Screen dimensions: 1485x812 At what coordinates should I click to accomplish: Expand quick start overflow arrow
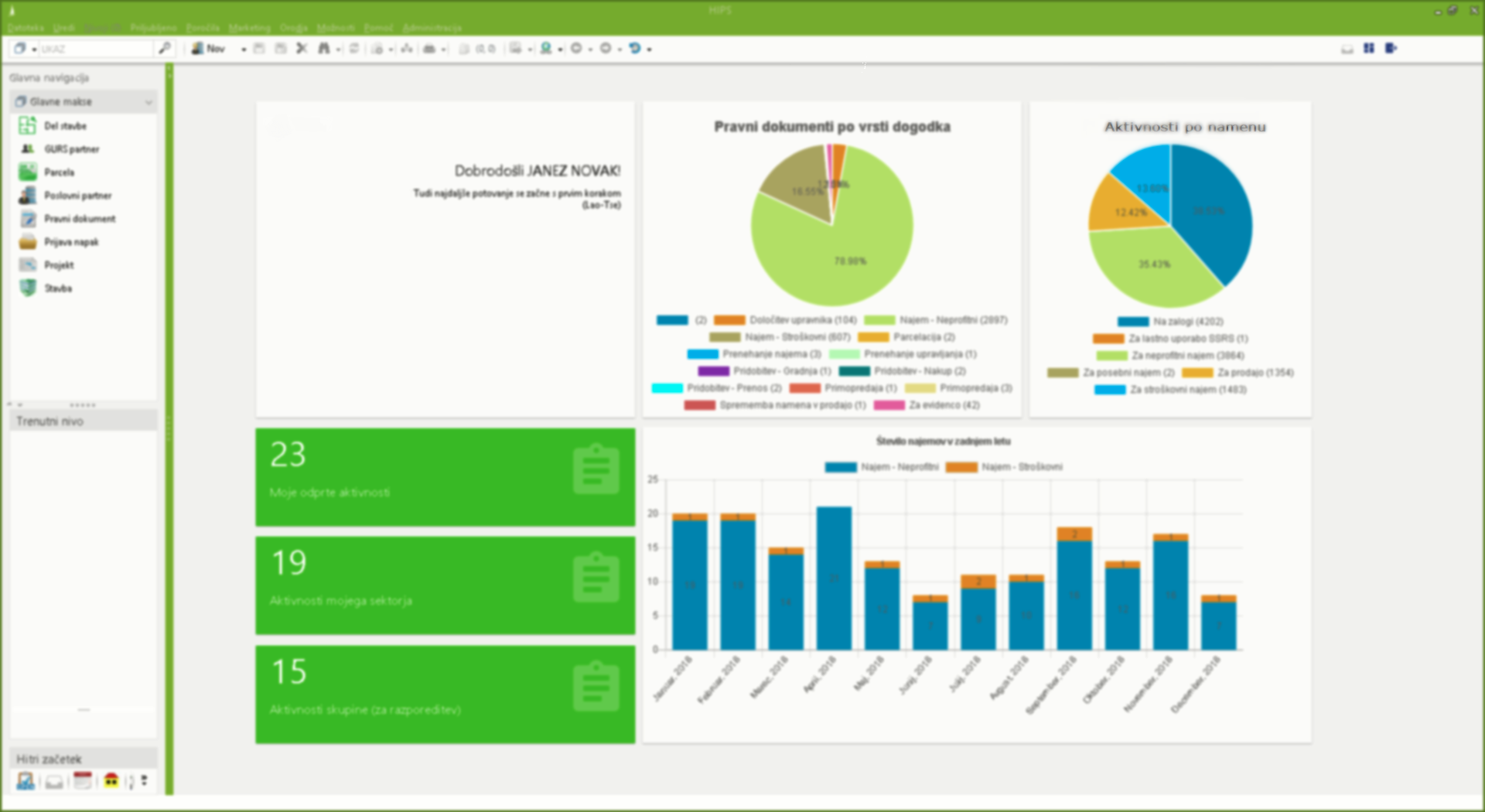coord(144,781)
